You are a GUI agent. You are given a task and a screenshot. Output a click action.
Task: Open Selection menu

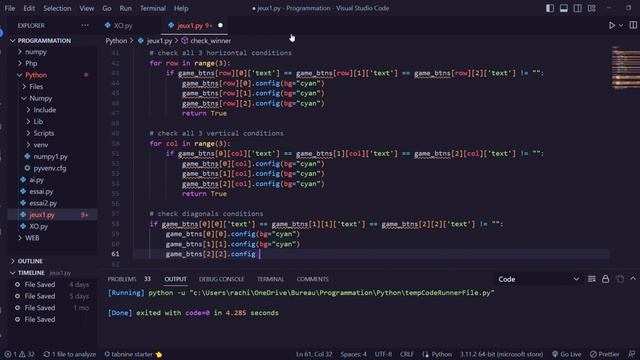[57, 8]
